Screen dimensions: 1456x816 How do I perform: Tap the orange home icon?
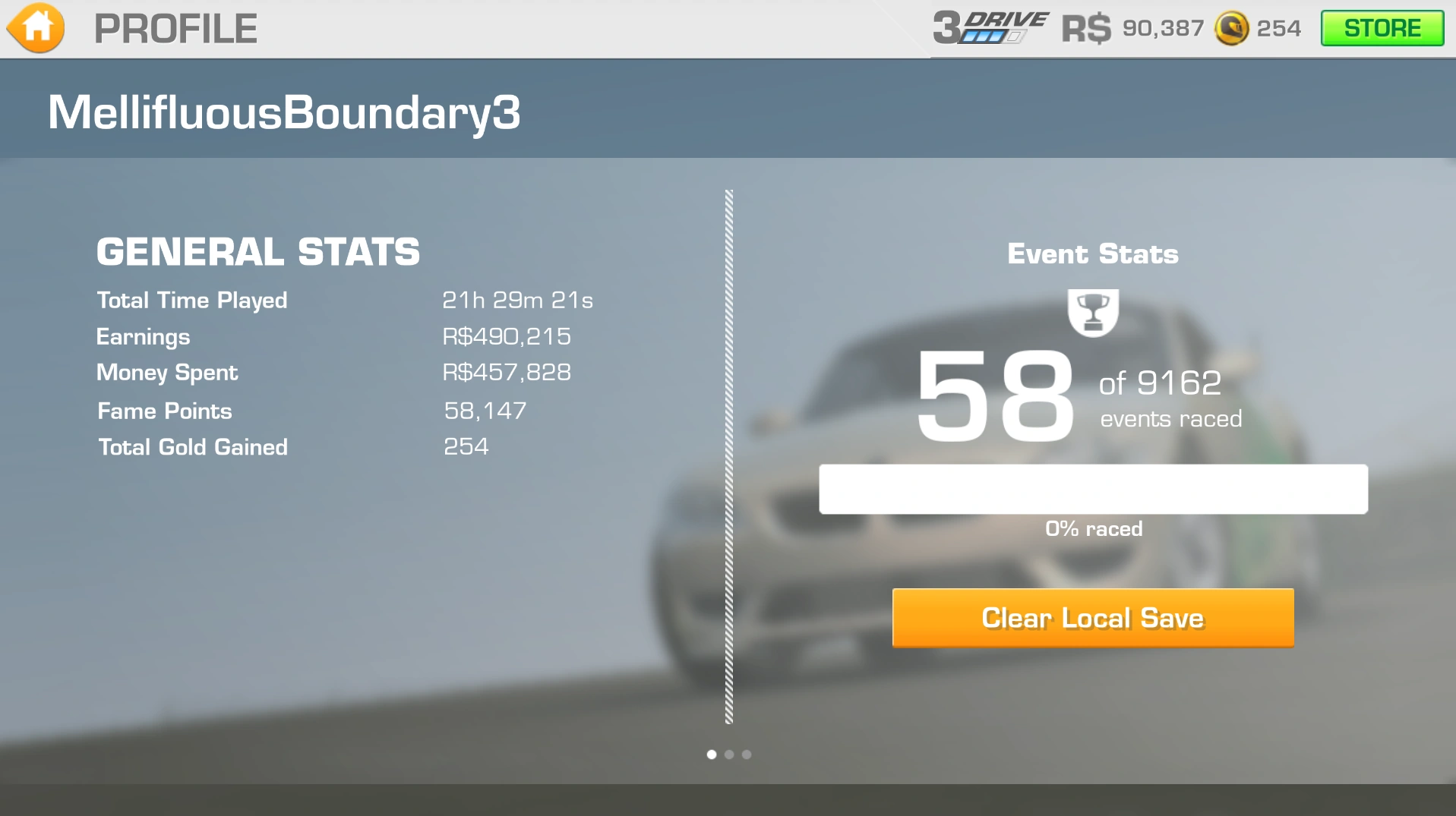[36, 28]
